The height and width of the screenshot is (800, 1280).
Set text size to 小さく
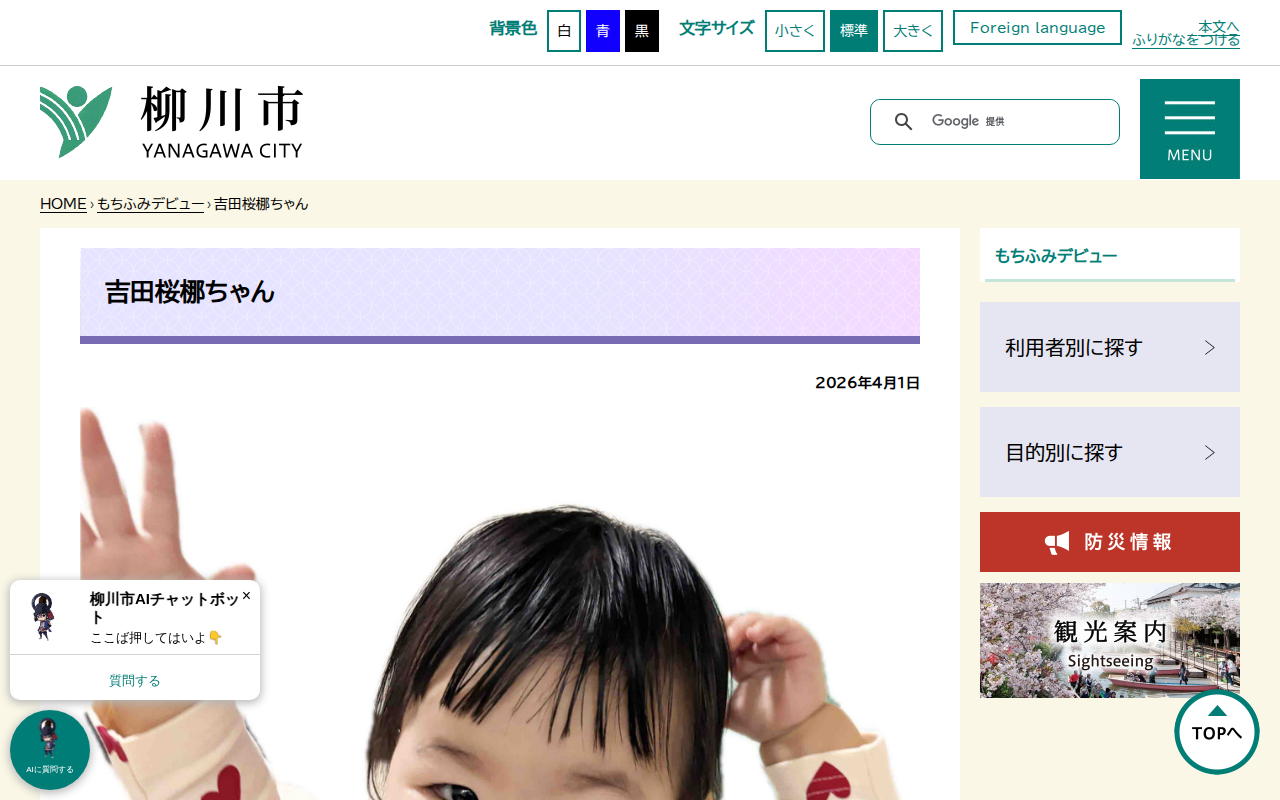795,31
